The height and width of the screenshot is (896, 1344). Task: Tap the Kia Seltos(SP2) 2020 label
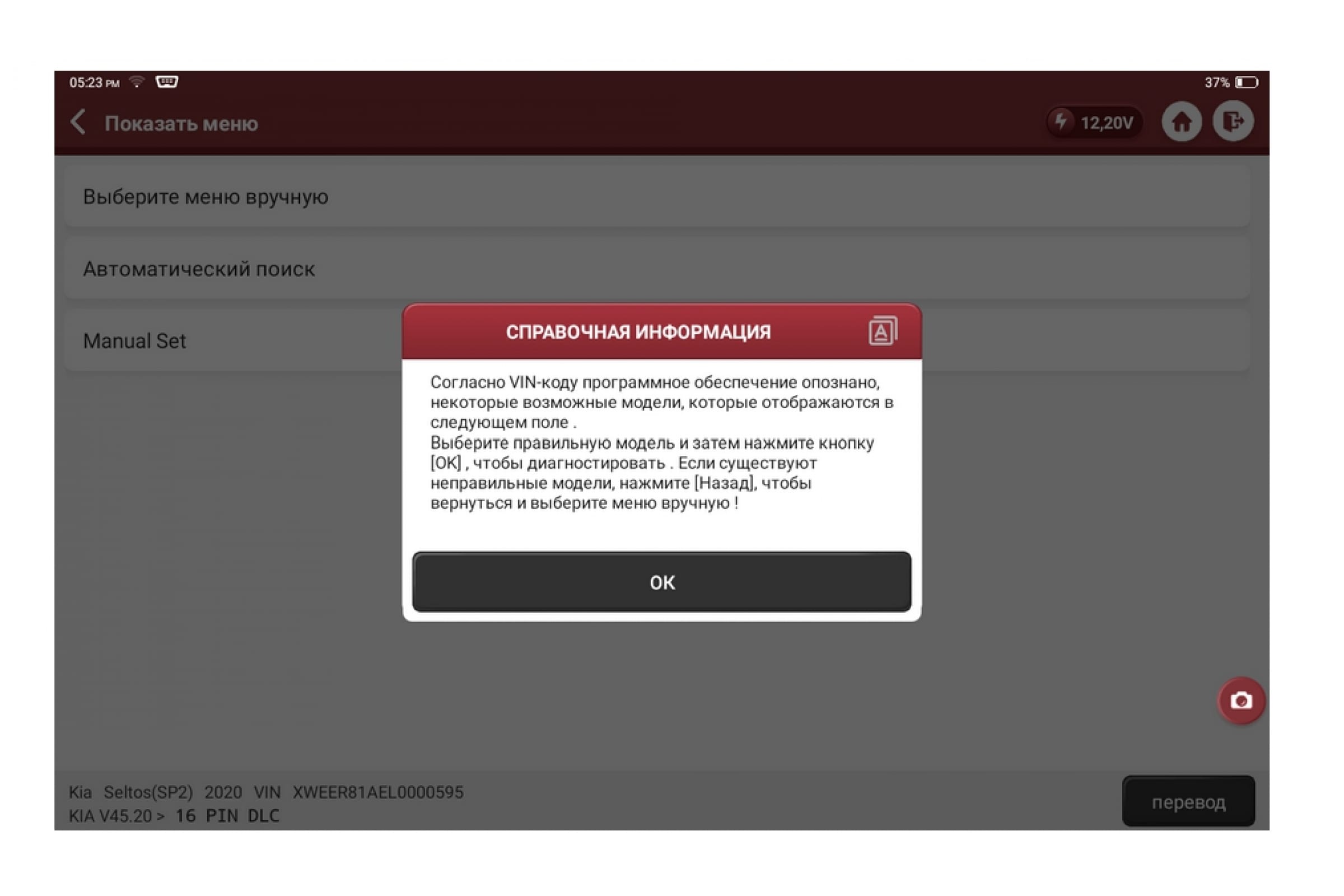click(x=156, y=792)
